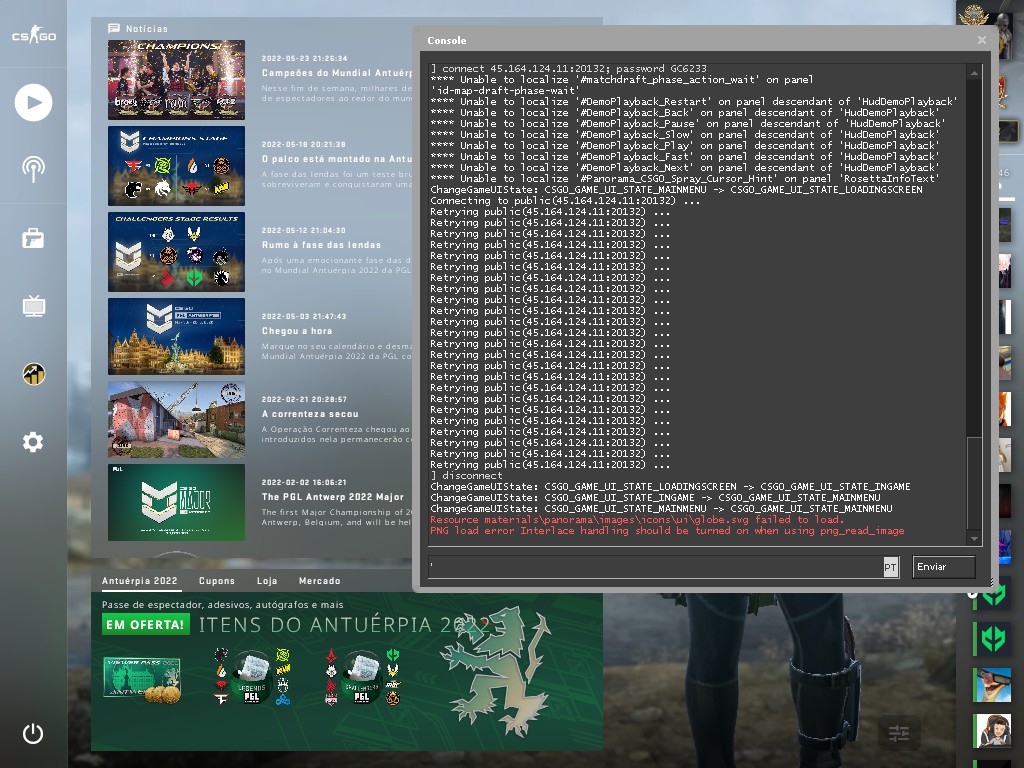This screenshot has width=1024, height=768.
Task: Open the green PGL Major thumbnail
Action: [x=176, y=502]
